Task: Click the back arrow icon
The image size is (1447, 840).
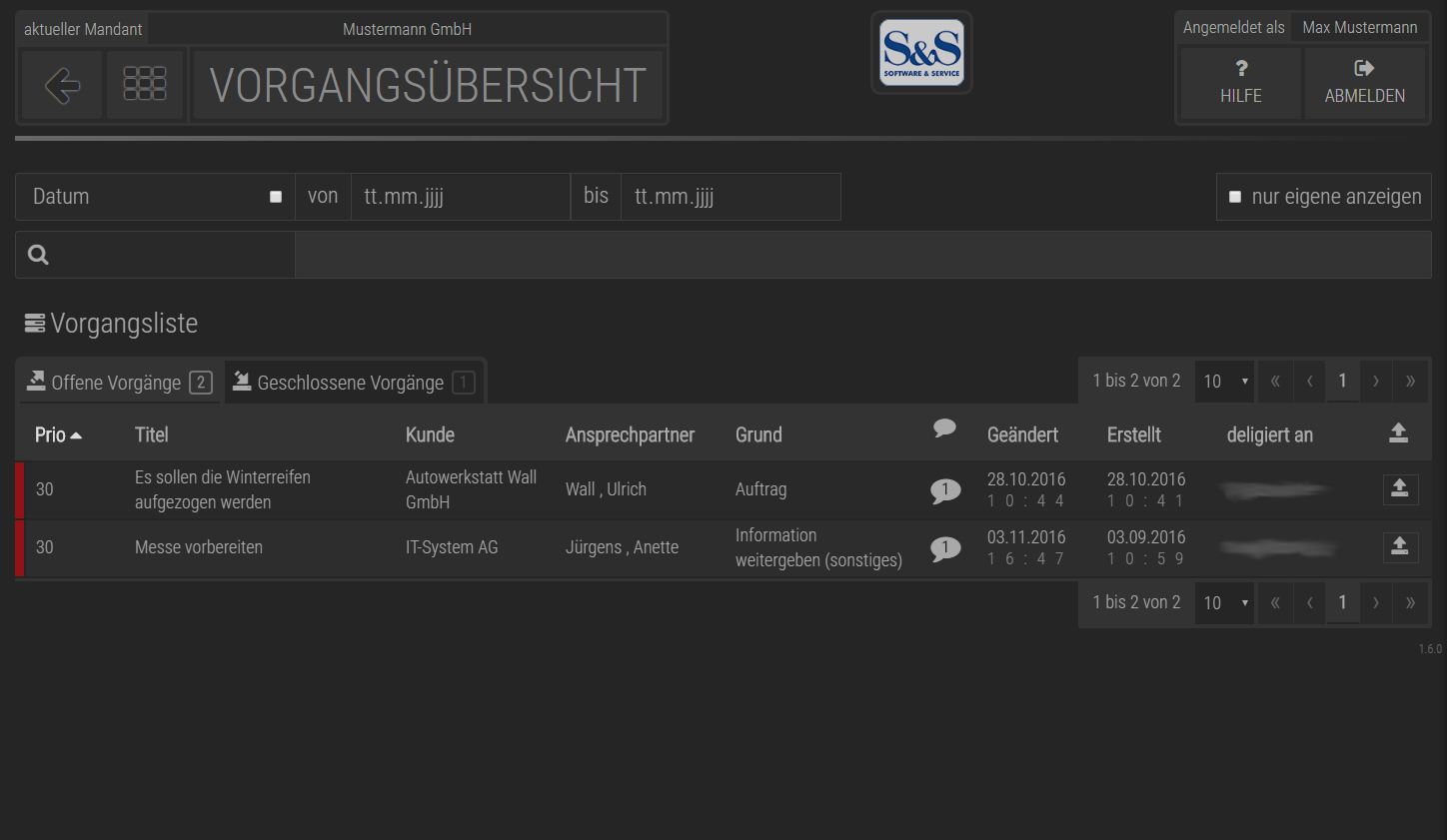Action: (62, 85)
